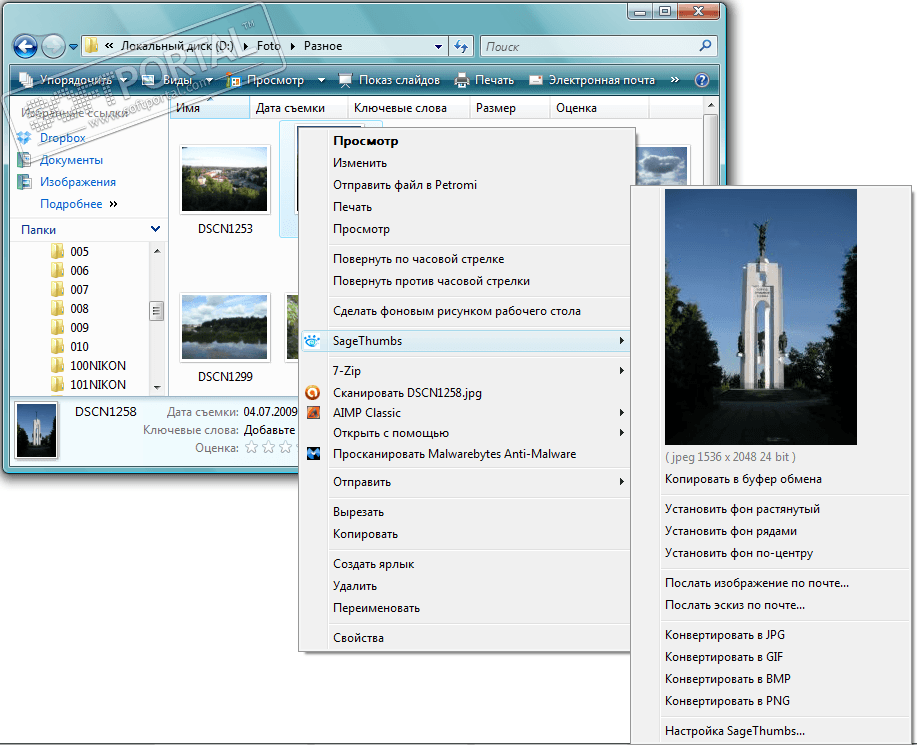The width and height of the screenshot is (917, 745).
Task: Open the address bar dropdown arrow
Action: [x=439, y=46]
